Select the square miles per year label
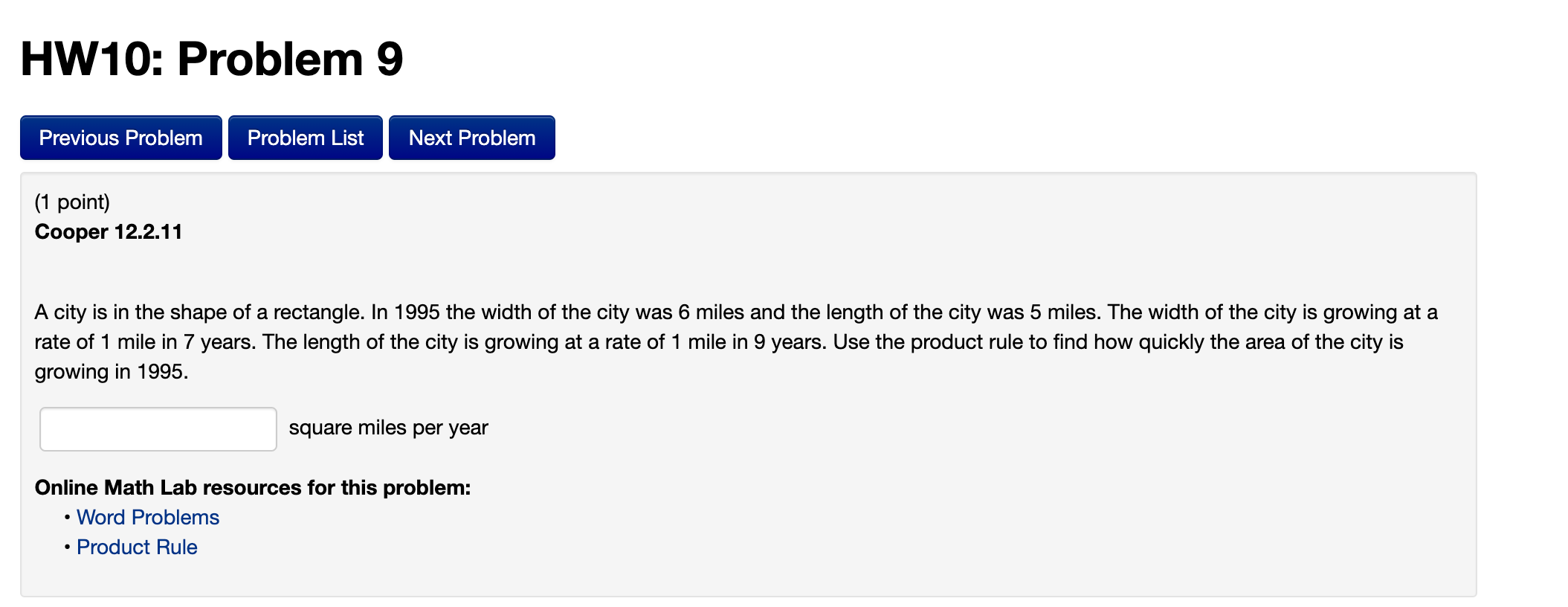Image resolution: width=1568 pixels, height=607 pixels. 388,427
